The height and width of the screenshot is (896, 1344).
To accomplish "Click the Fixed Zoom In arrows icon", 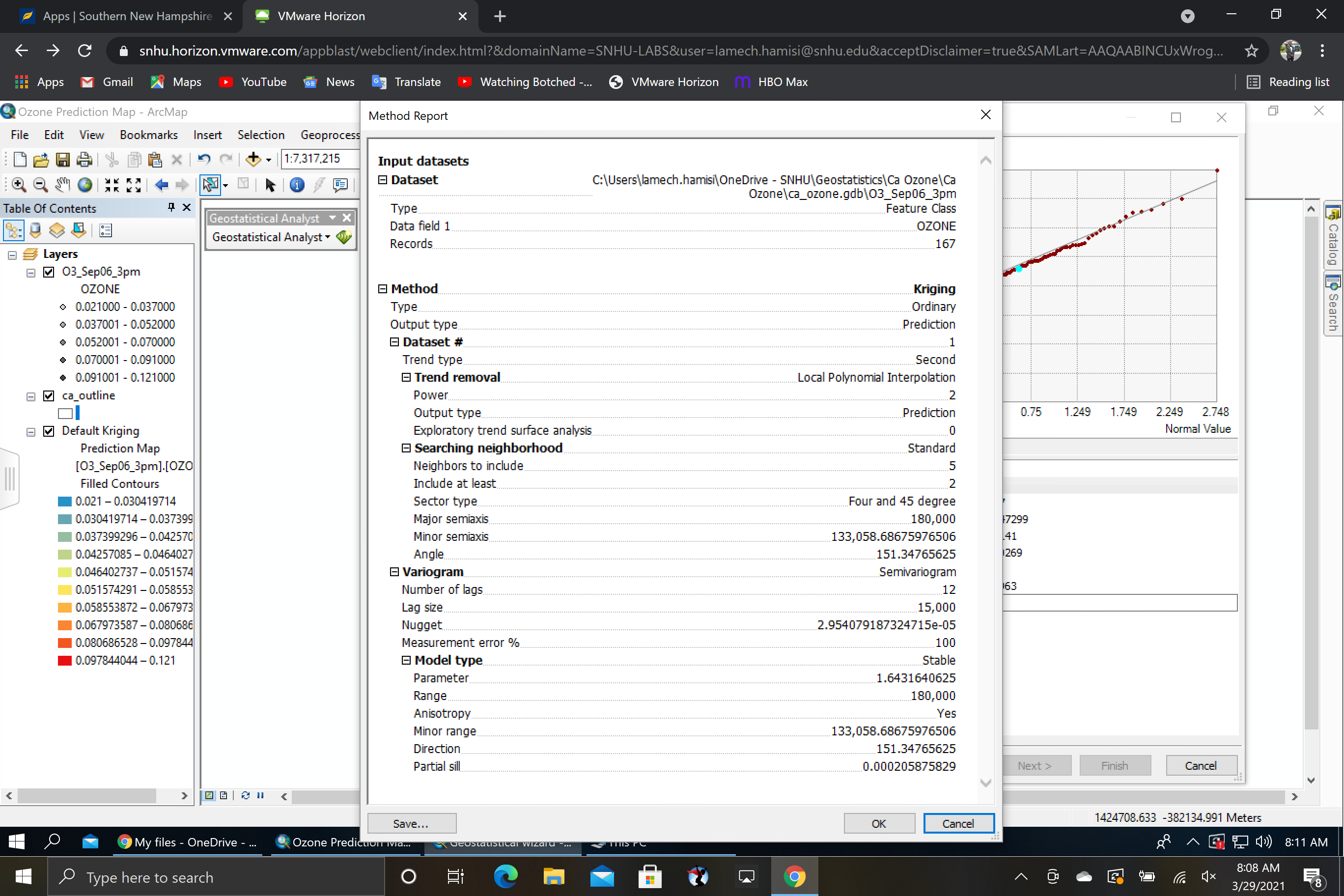I will [112, 185].
